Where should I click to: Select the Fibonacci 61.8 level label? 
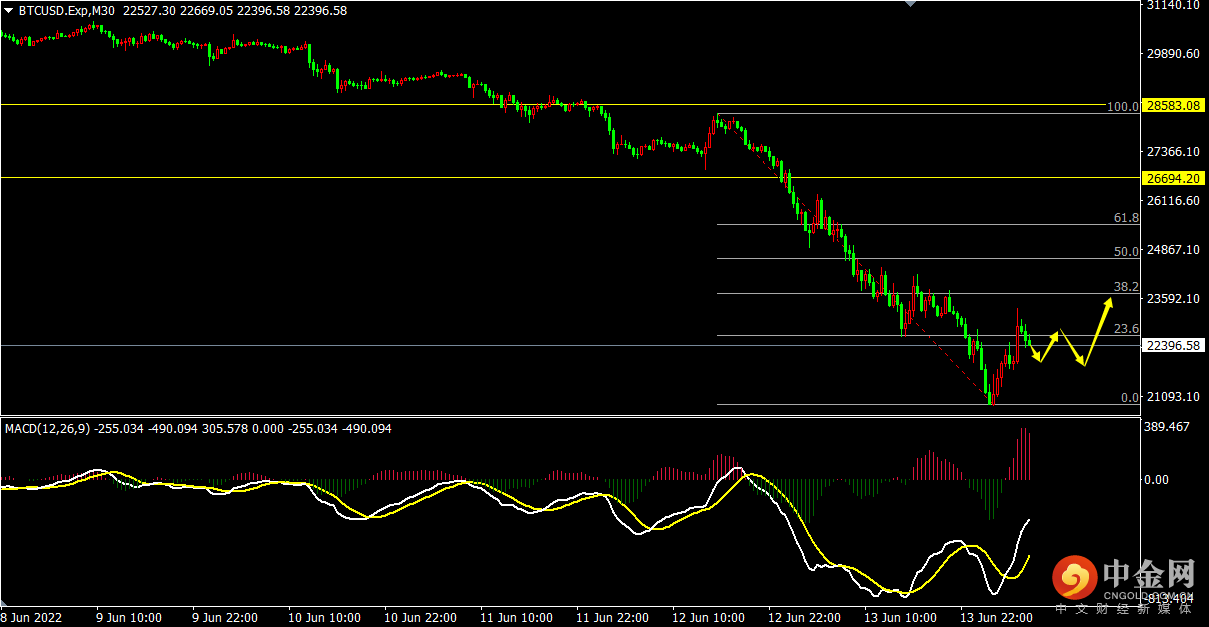tap(1126, 217)
